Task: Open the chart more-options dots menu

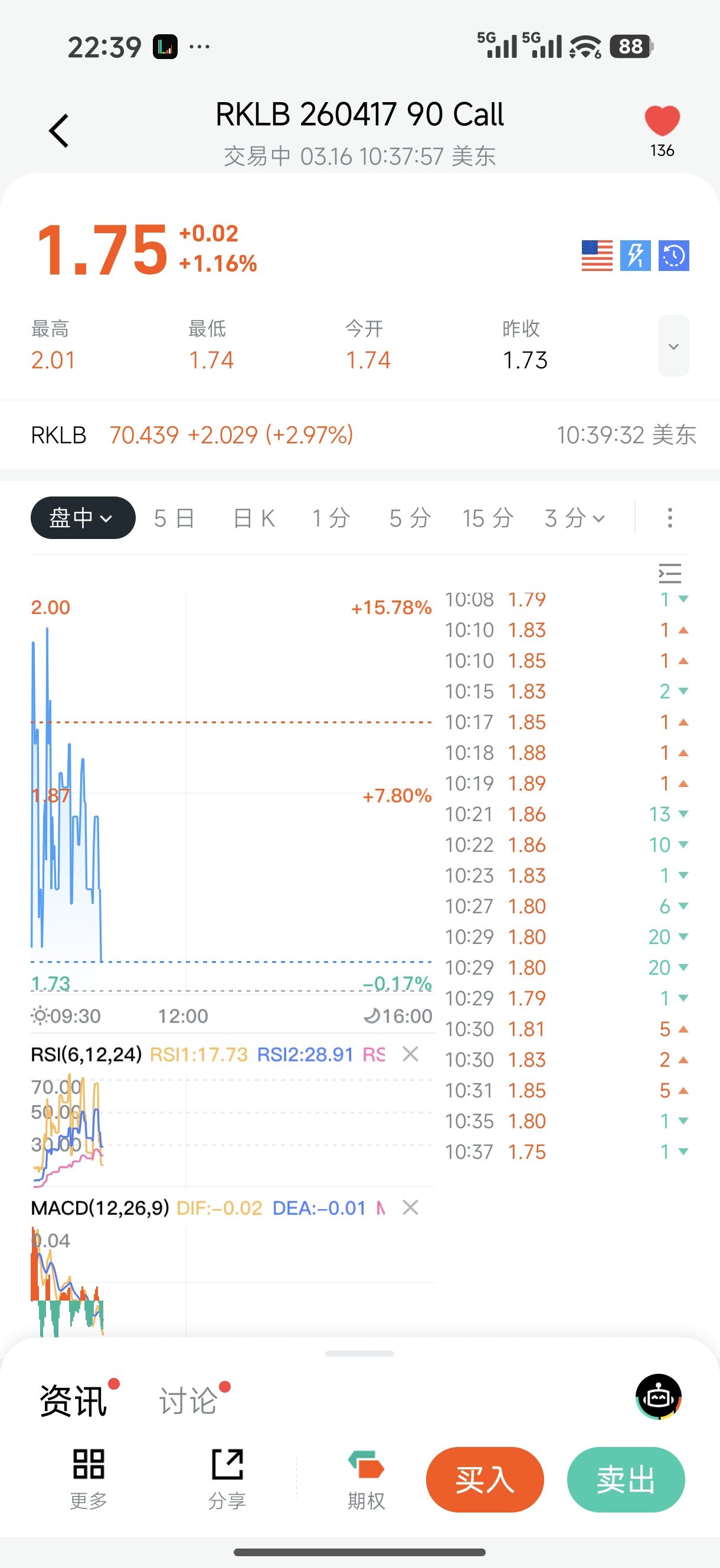Action: click(x=669, y=518)
